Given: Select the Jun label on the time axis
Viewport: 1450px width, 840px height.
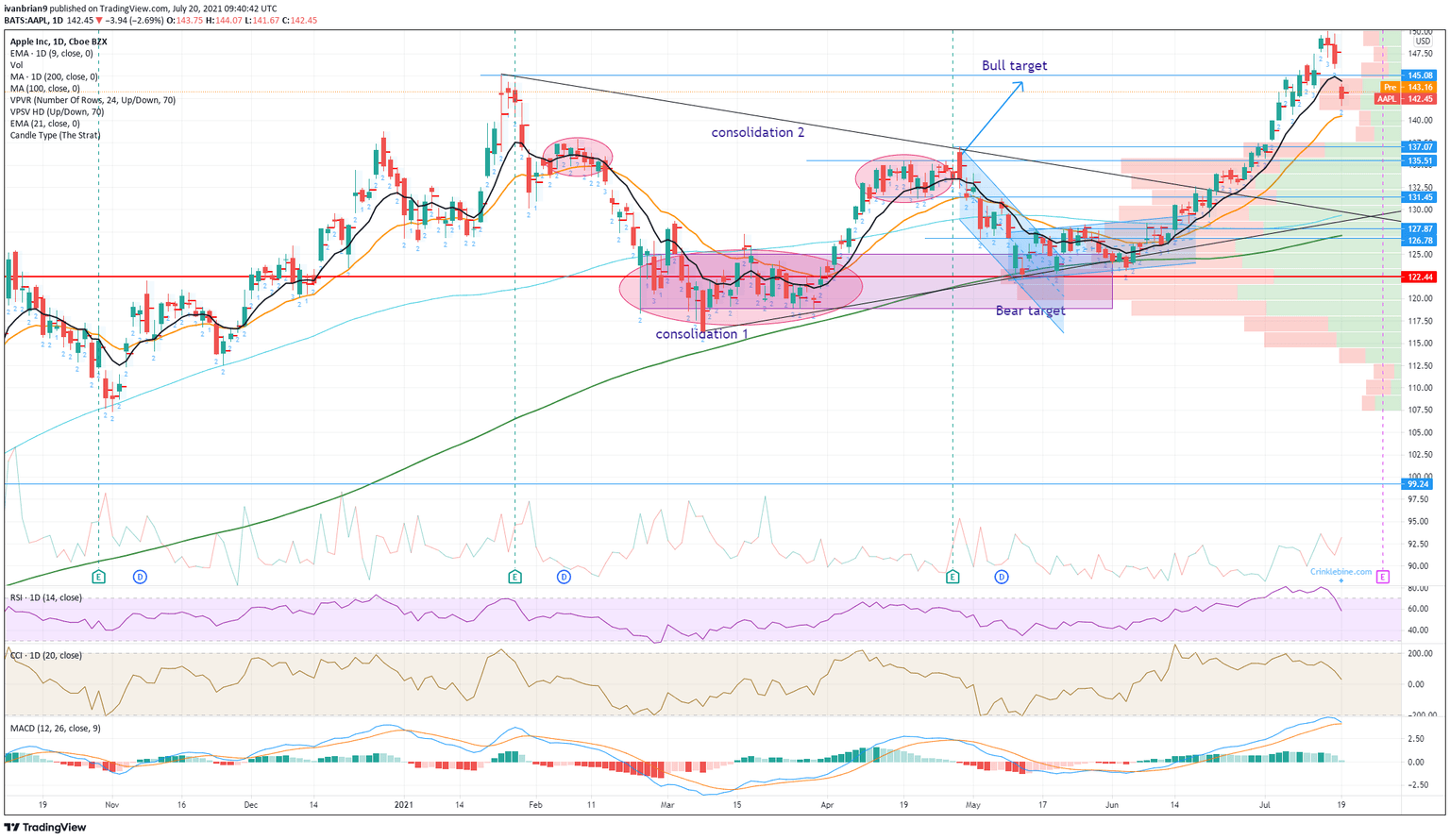Looking at the screenshot, I should click(x=1112, y=805).
